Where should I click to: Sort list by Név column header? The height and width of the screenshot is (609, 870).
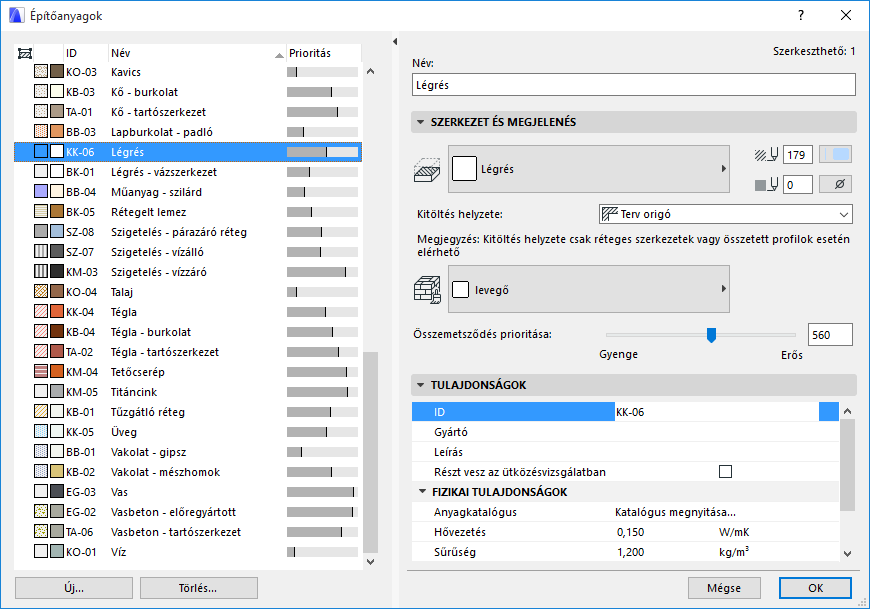click(197, 53)
